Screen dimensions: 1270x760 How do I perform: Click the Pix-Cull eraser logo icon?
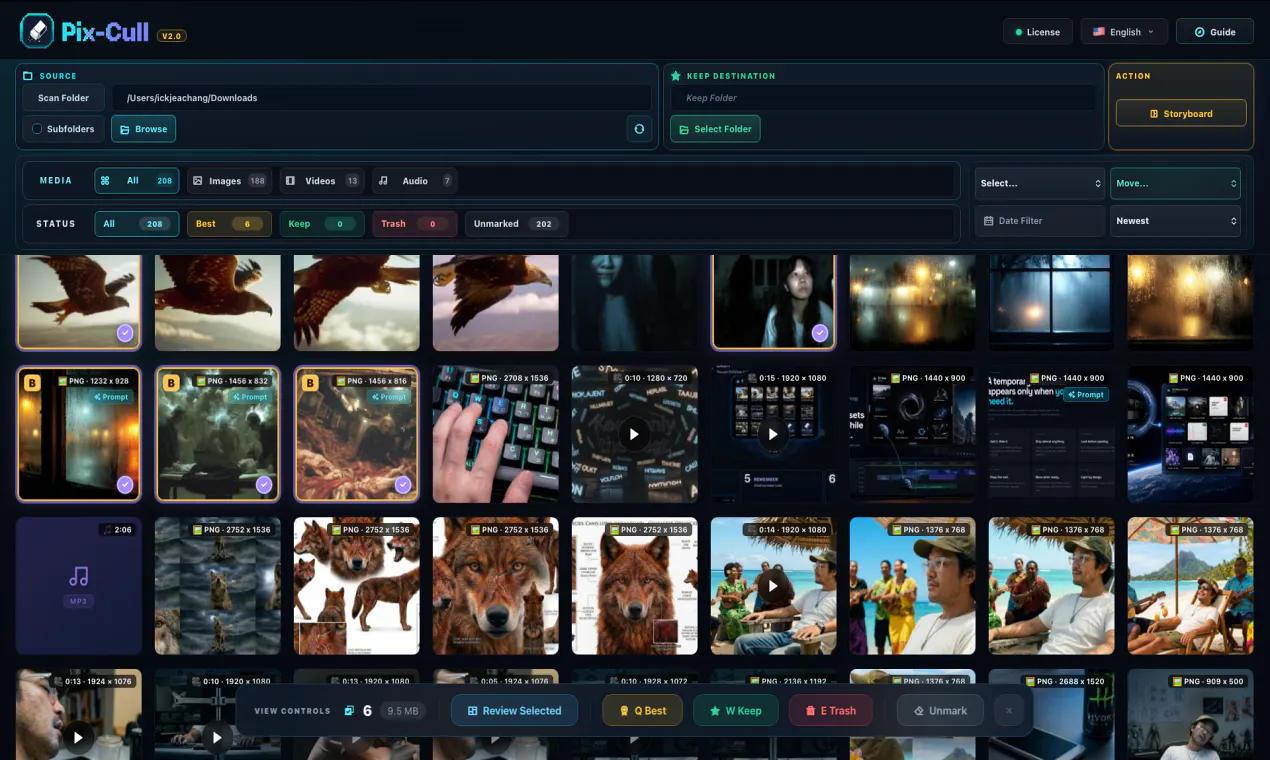(37, 31)
